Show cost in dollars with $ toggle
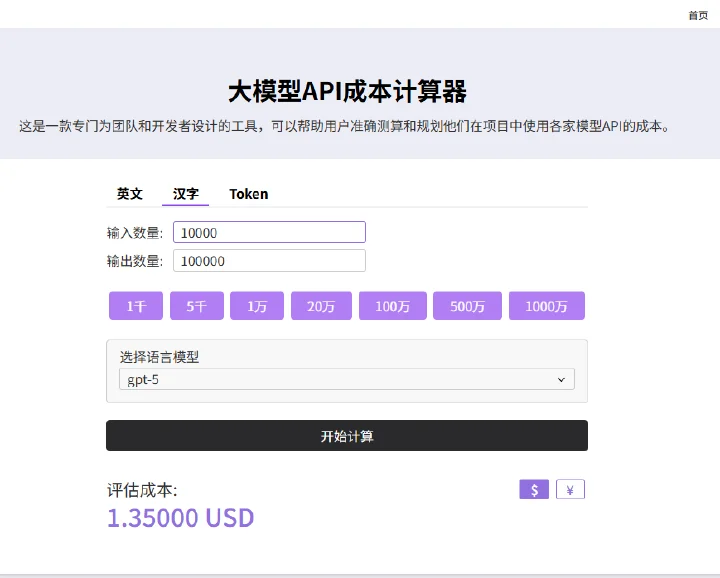Image resolution: width=720 pixels, height=578 pixels. click(x=534, y=489)
